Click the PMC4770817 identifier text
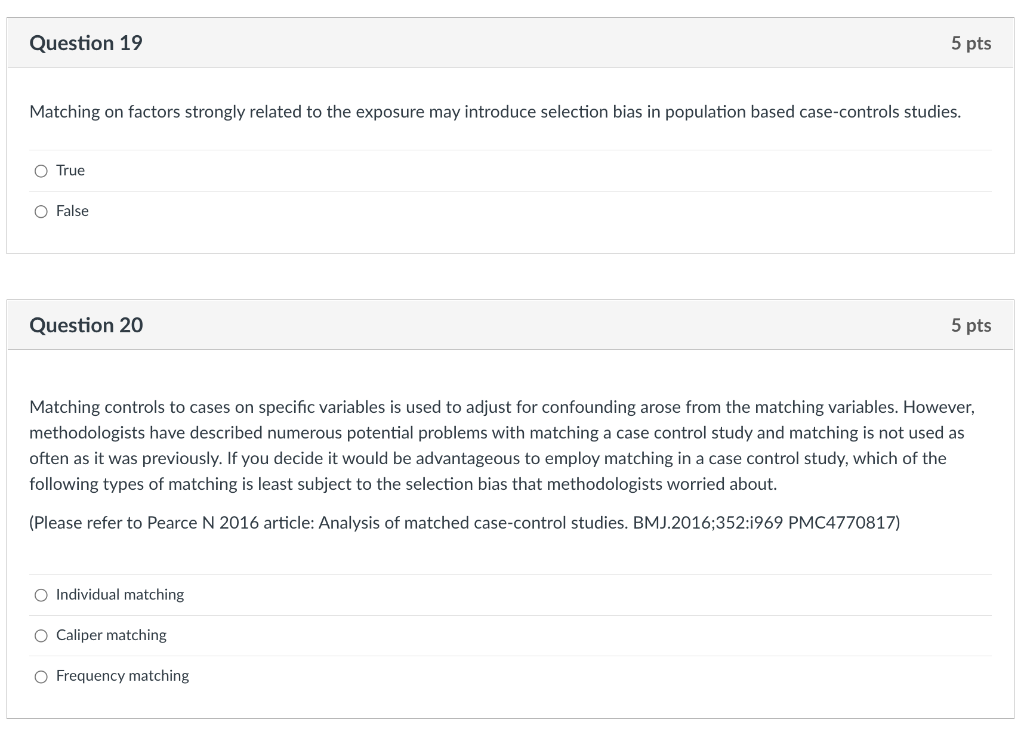This screenshot has width=1024, height=735. [x=843, y=523]
